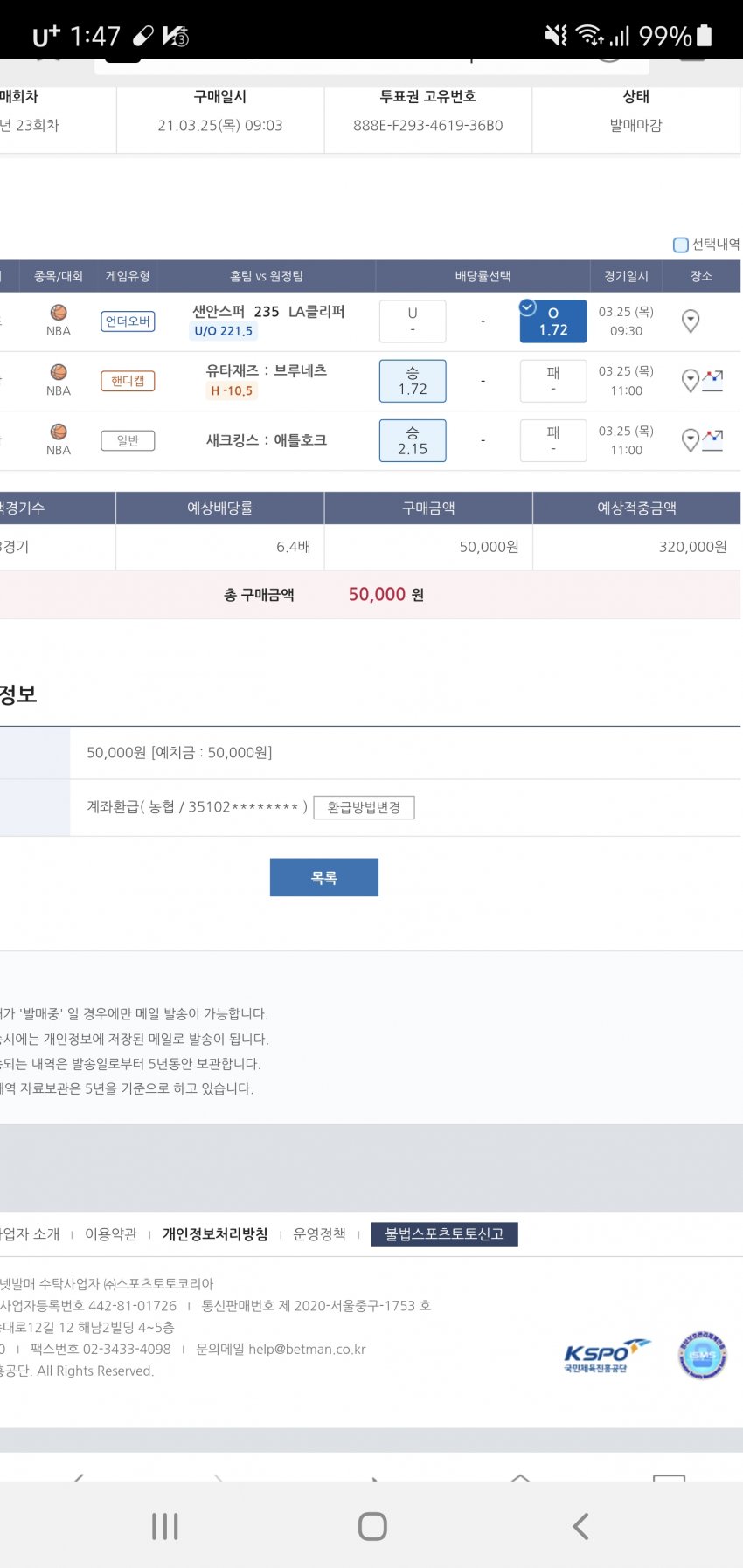This screenshot has height=1568, width=743.
Task: Tap location pin for Spurs vs Clippers game
Action: tap(690, 321)
